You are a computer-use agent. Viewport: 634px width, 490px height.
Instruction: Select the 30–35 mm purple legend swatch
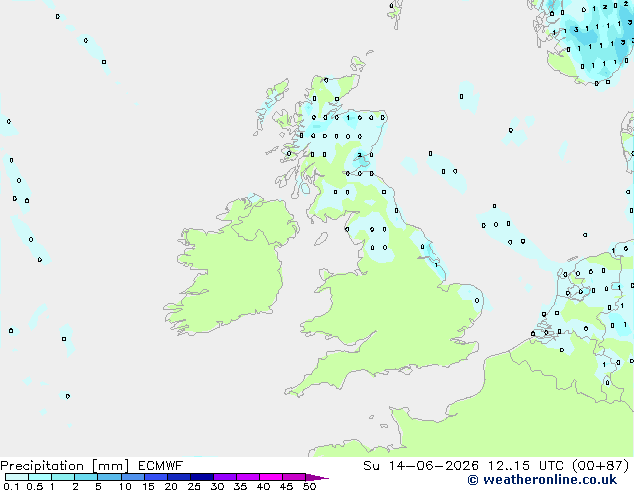coord(225,477)
